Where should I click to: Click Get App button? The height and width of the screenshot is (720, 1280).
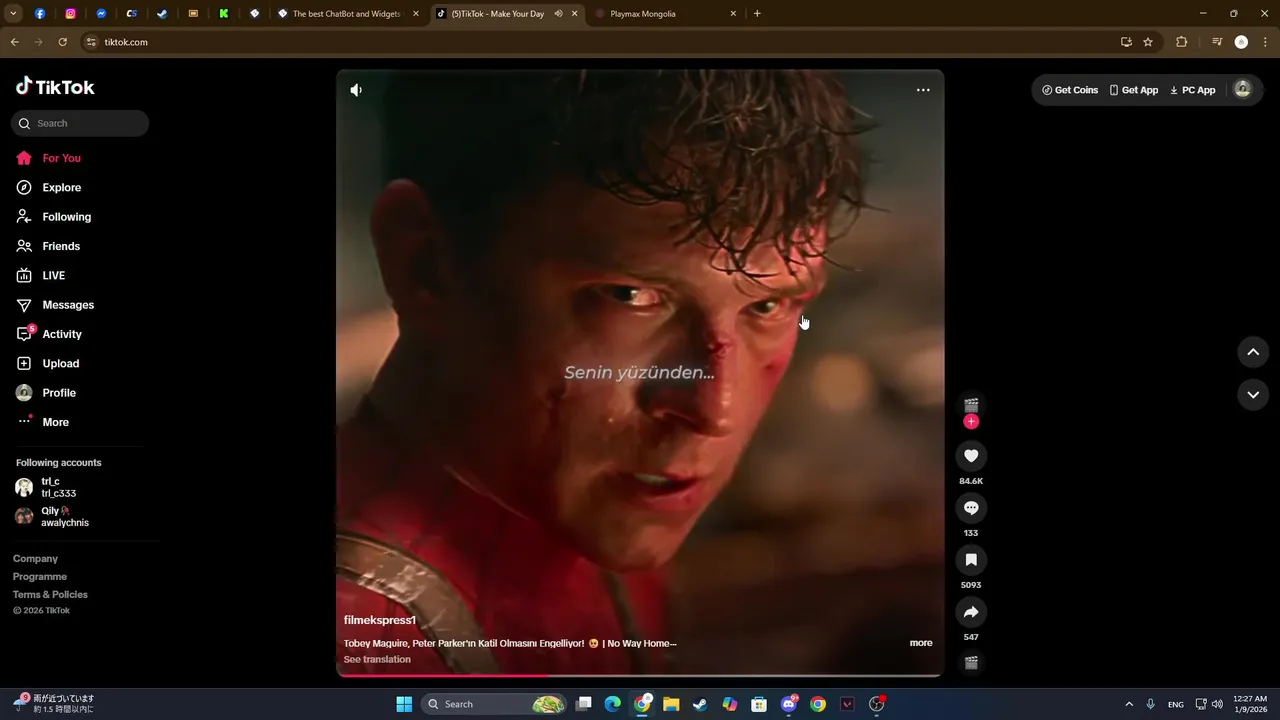tap(1134, 90)
